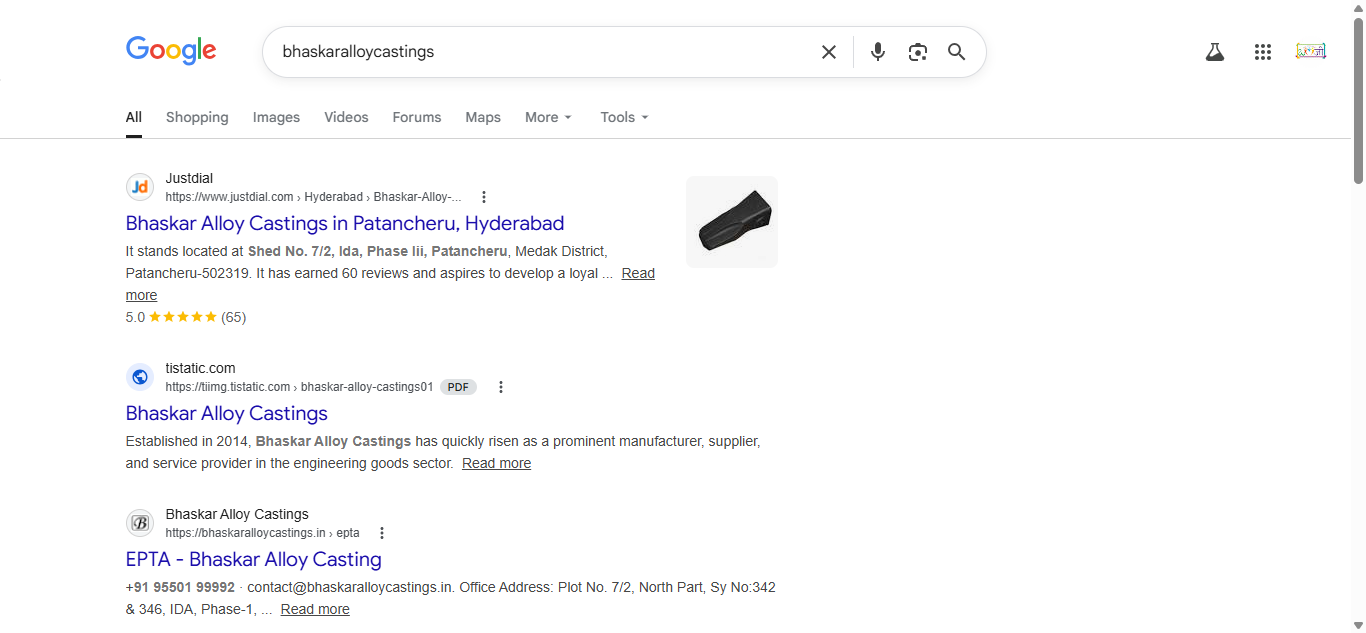Image resolution: width=1366 pixels, height=633 pixels.
Task: Open the Google apps grid
Action: (x=1262, y=52)
